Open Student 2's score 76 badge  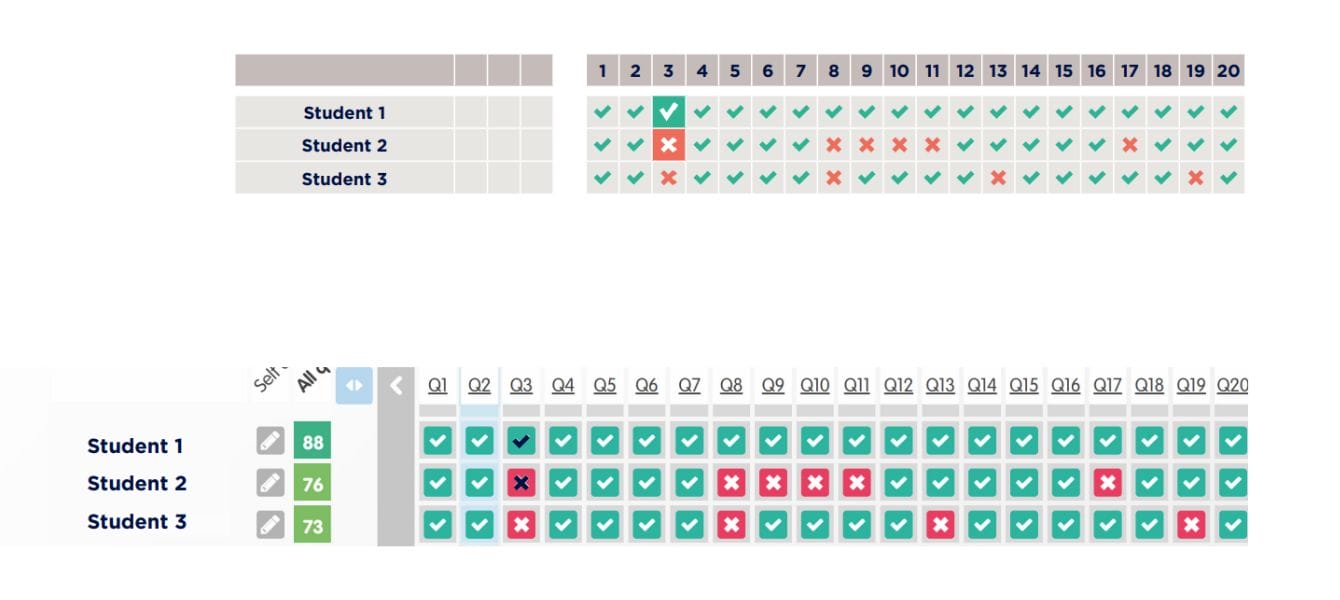coord(312,483)
